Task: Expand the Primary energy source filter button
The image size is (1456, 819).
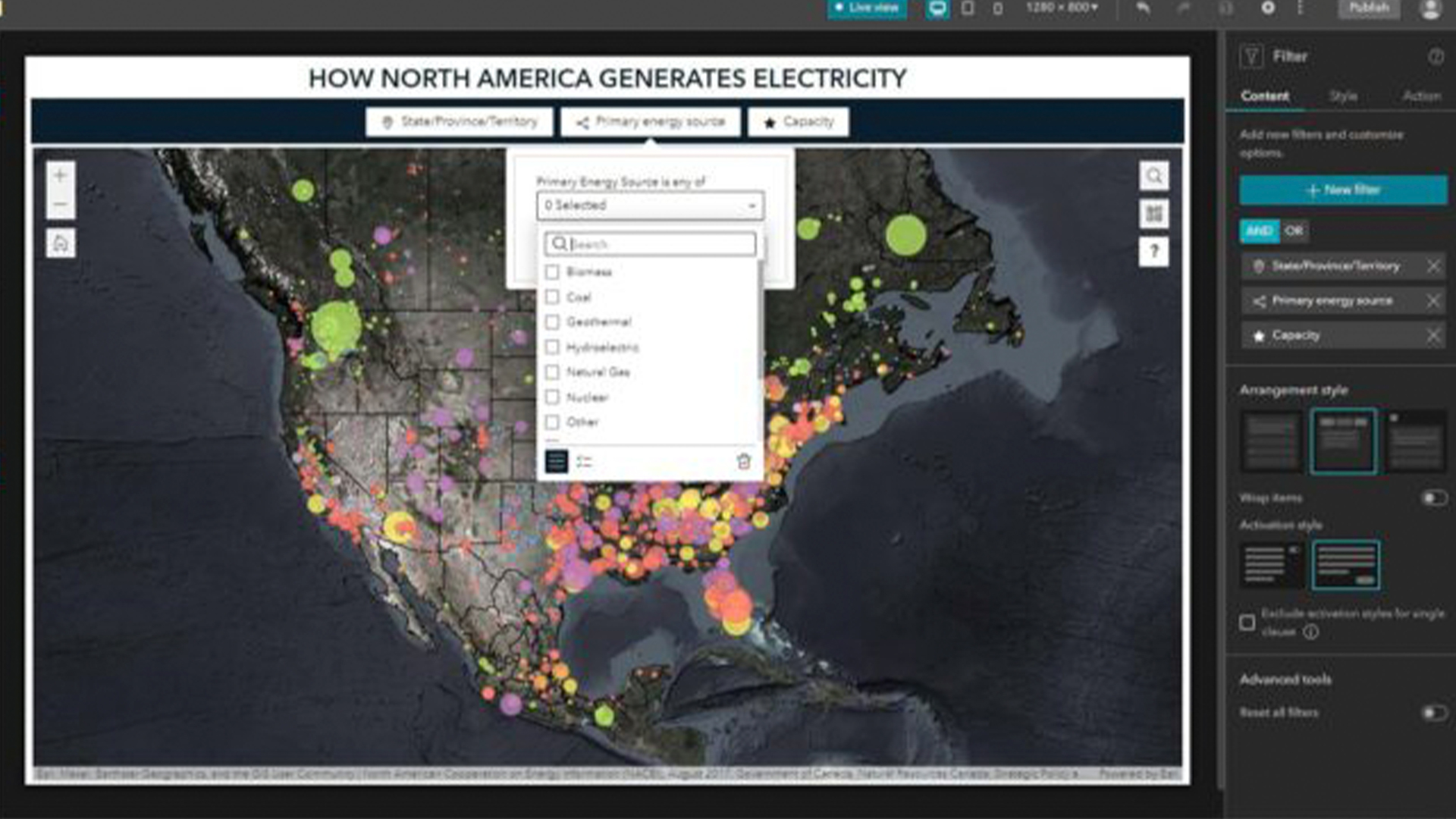Action: 651,121
